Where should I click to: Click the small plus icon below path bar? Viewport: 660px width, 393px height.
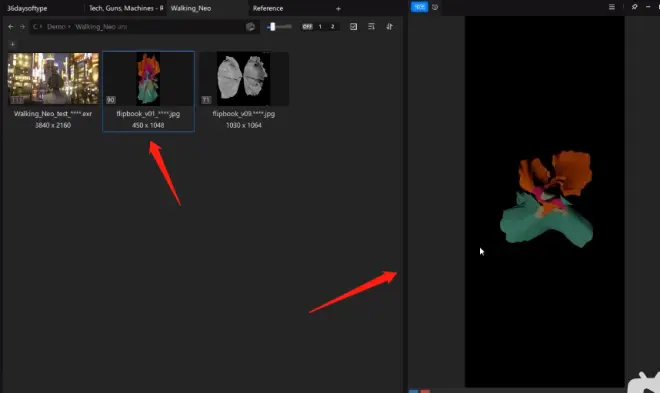12,44
